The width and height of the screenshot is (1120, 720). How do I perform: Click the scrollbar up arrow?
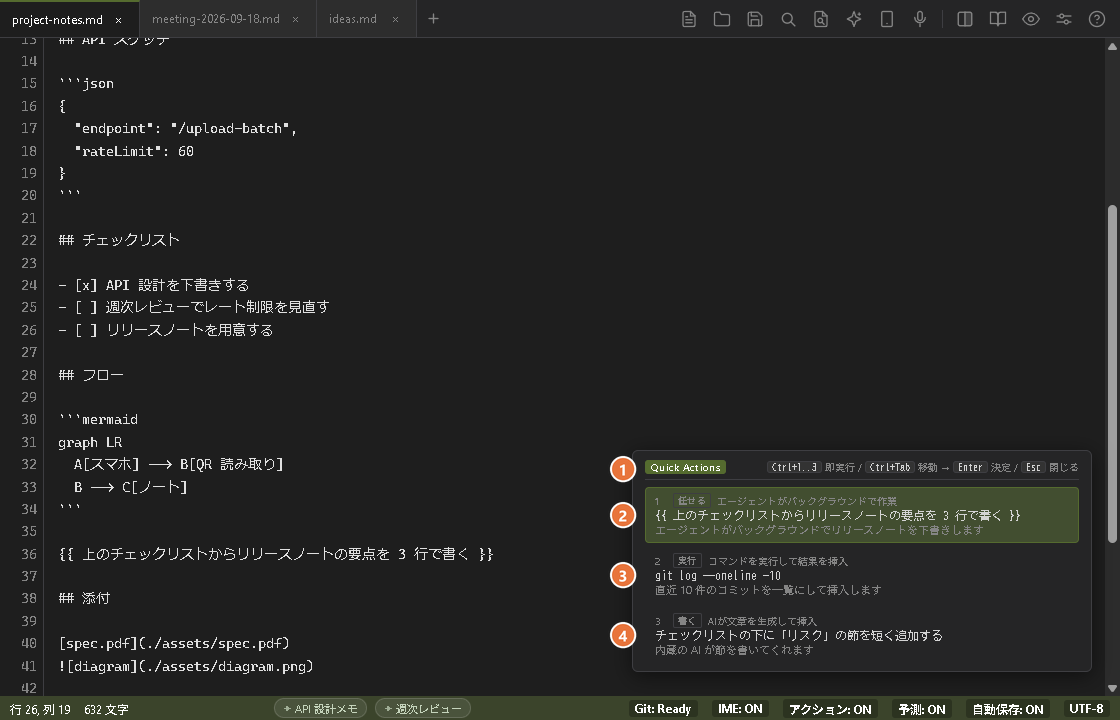tap(1112, 46)
